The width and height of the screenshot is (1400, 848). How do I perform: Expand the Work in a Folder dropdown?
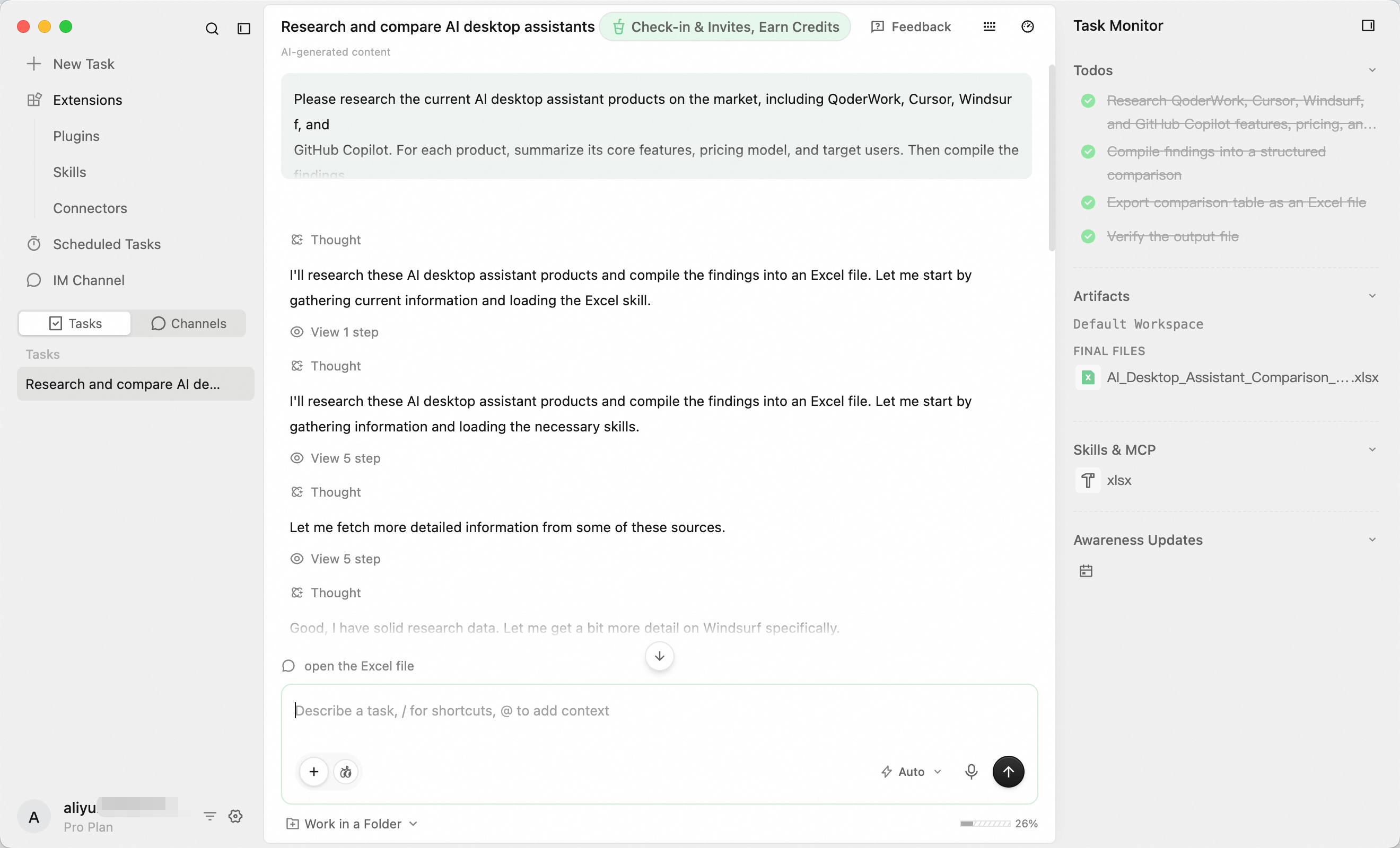(352, 824)
